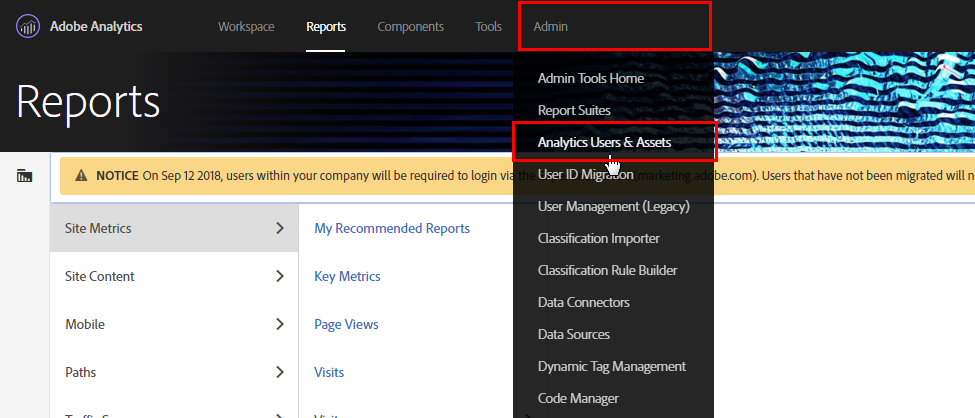Select Data Sources menu entry
The width and height of the screenshot is (975, 418).
574,335
